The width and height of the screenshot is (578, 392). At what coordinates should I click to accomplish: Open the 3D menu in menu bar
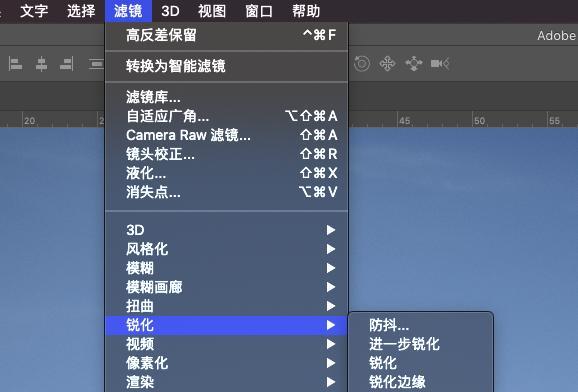[x=170, y=11]
